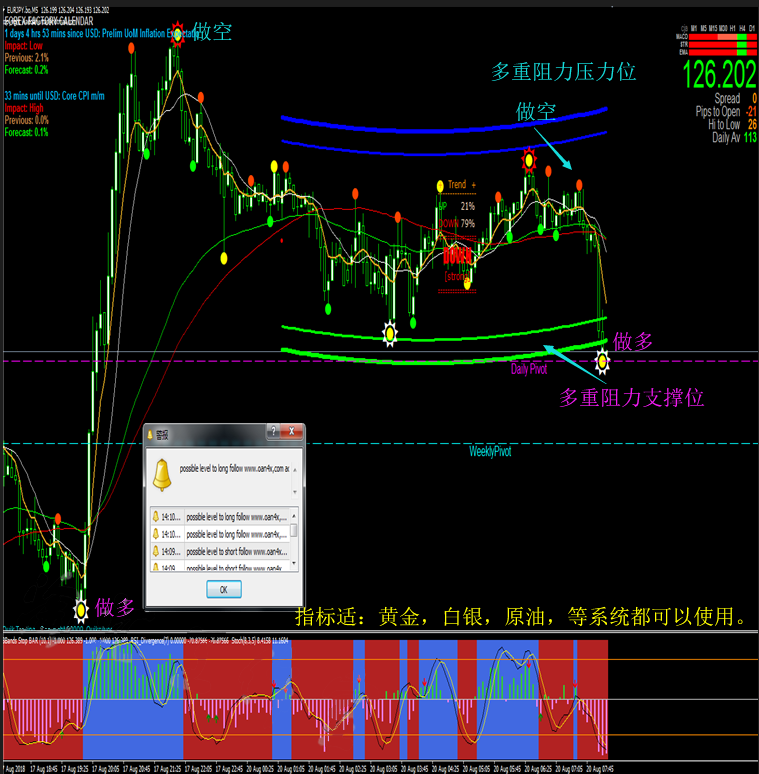The width and height of the screenshot is (759, 774).
Task: Click the 20 Aug 00:25 time axis label
Action: [x=260, y=769]
